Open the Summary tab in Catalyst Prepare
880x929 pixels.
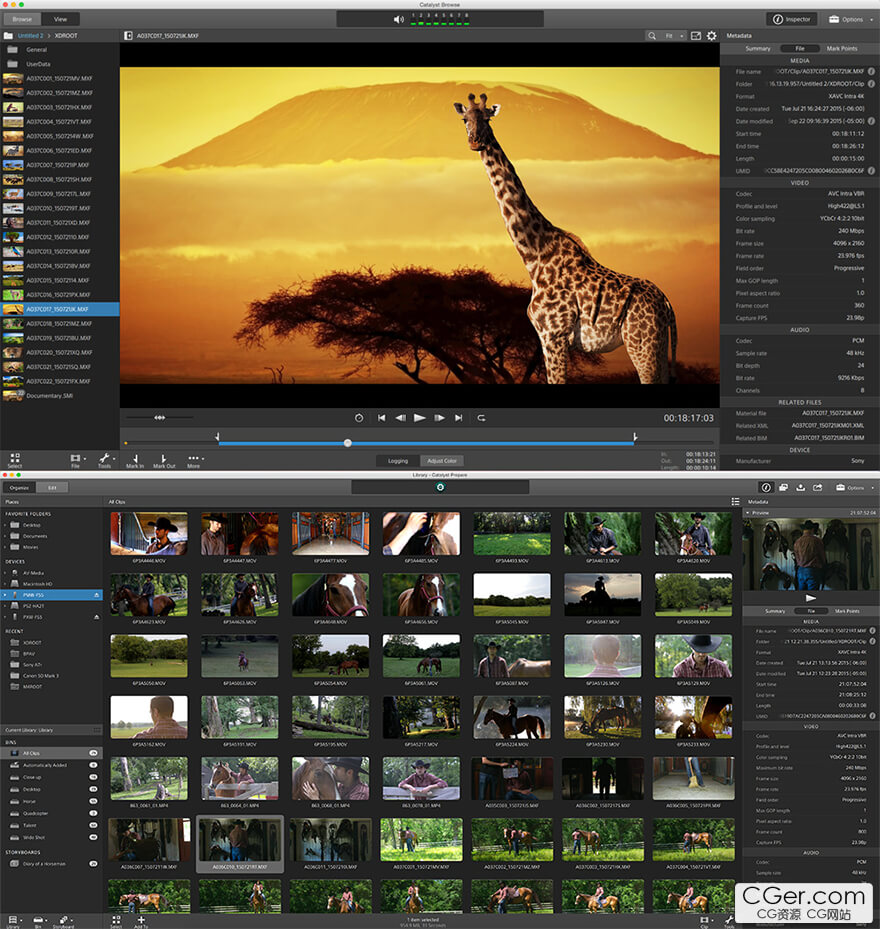775,611
